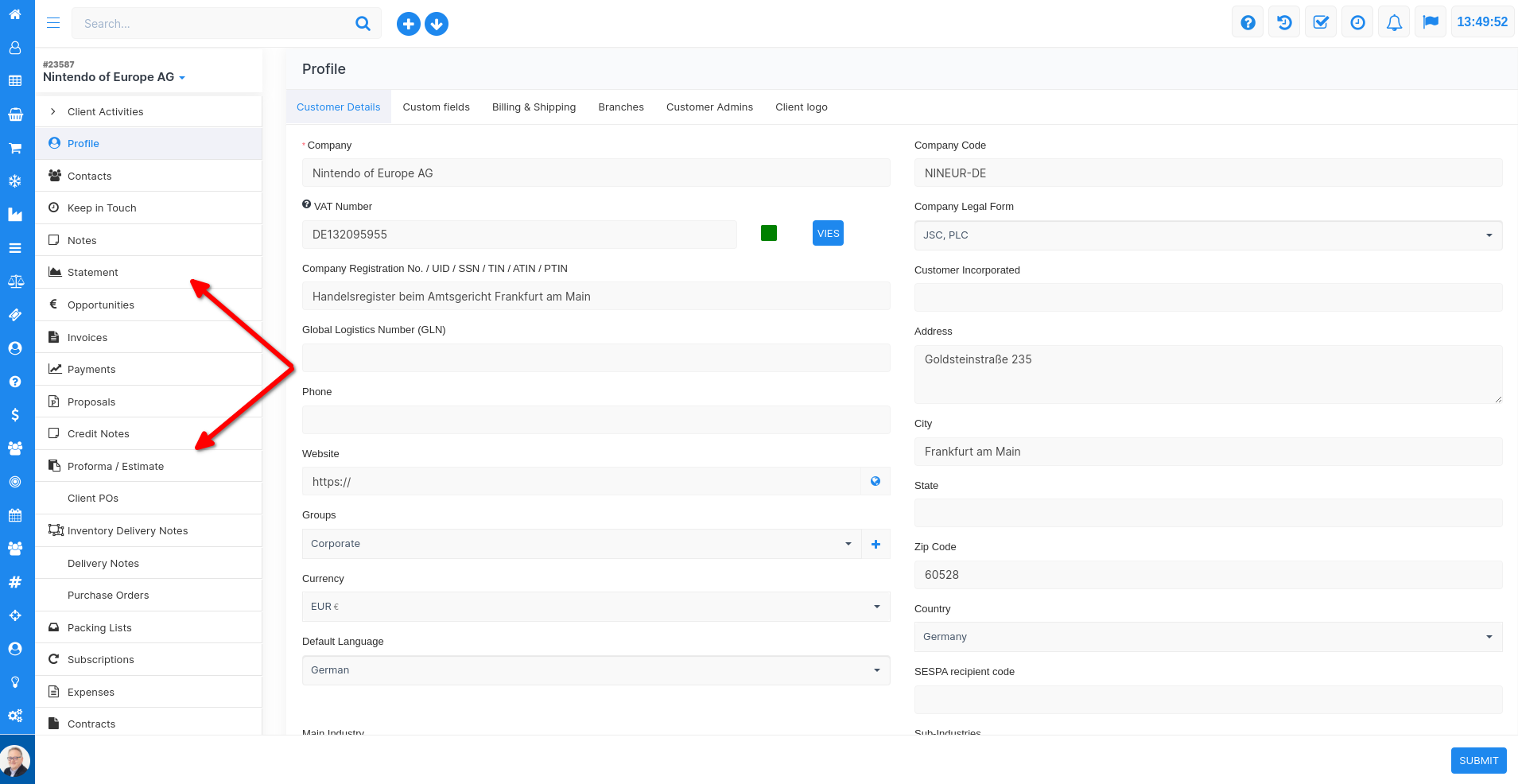Click the blue down-arrow circle icon
This screenshot has height=784, width=1518.
[437, 24]
